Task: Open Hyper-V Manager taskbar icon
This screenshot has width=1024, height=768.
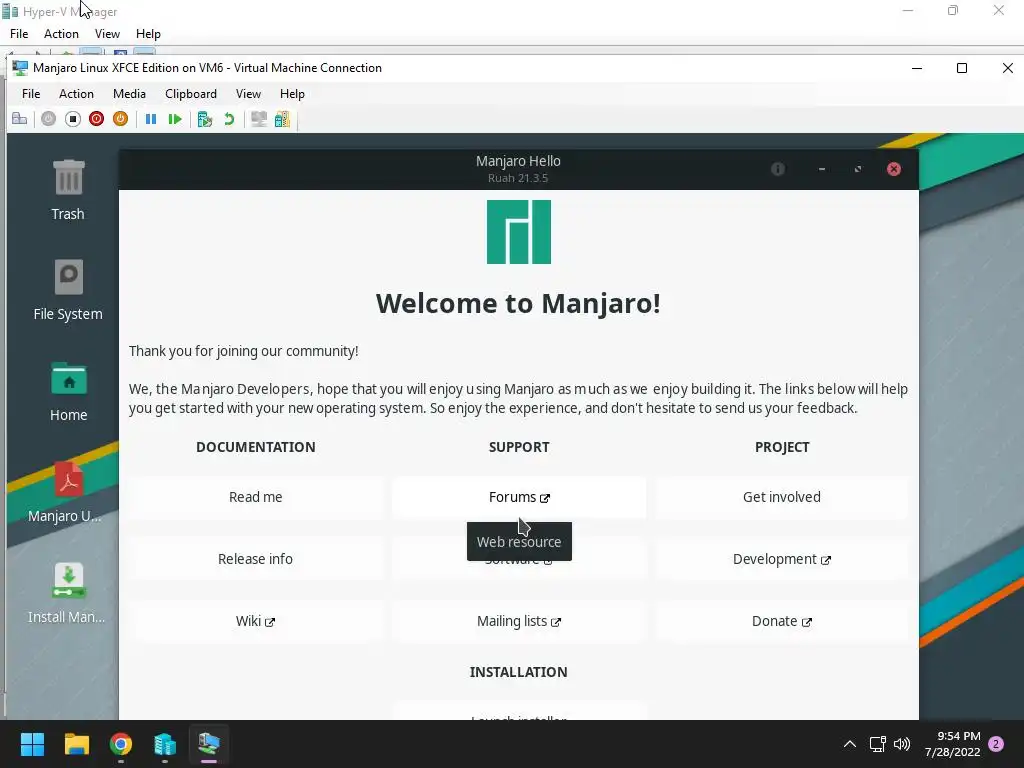Action: pos(165,744)
